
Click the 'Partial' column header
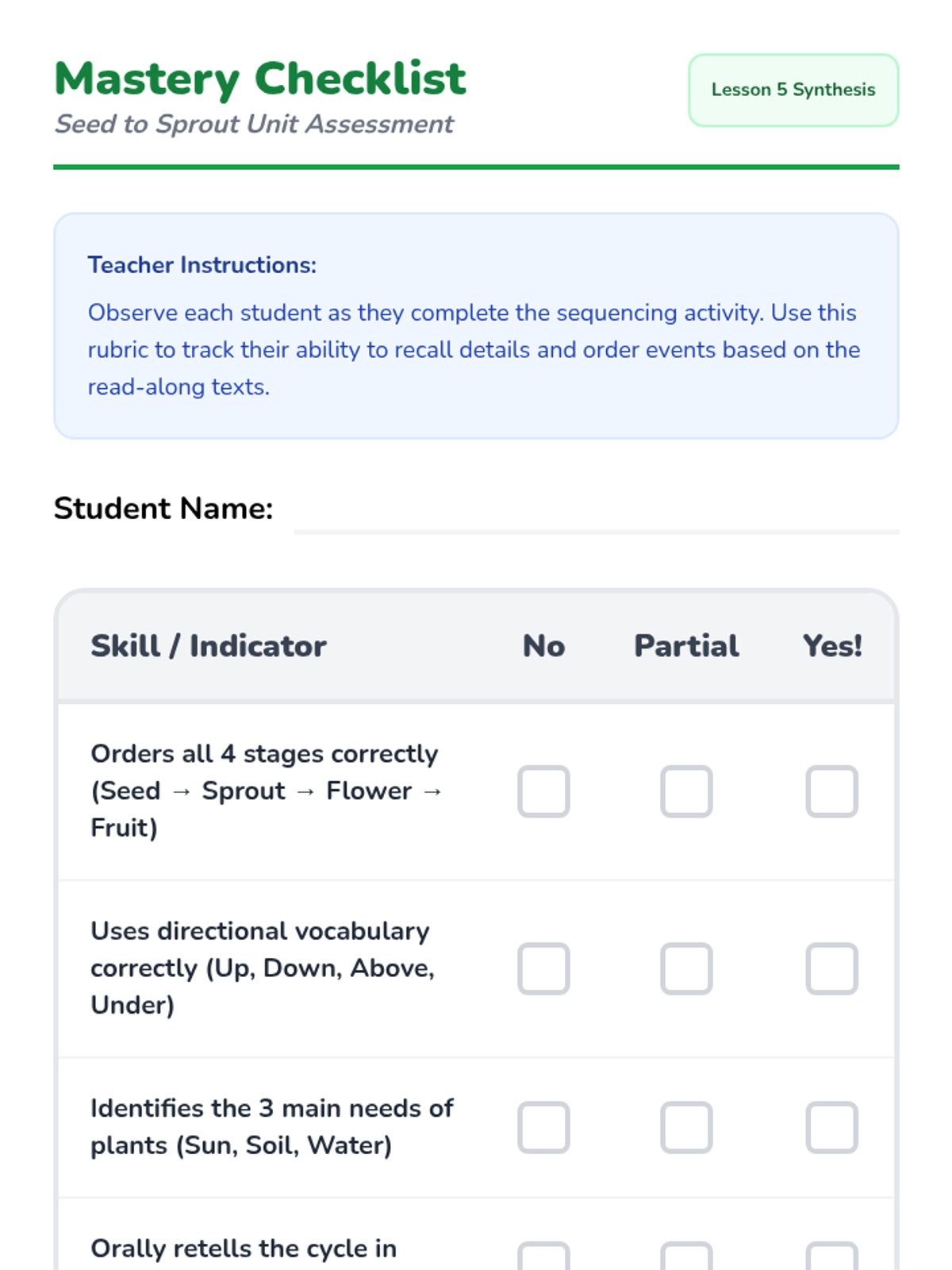tap(686, 646)
